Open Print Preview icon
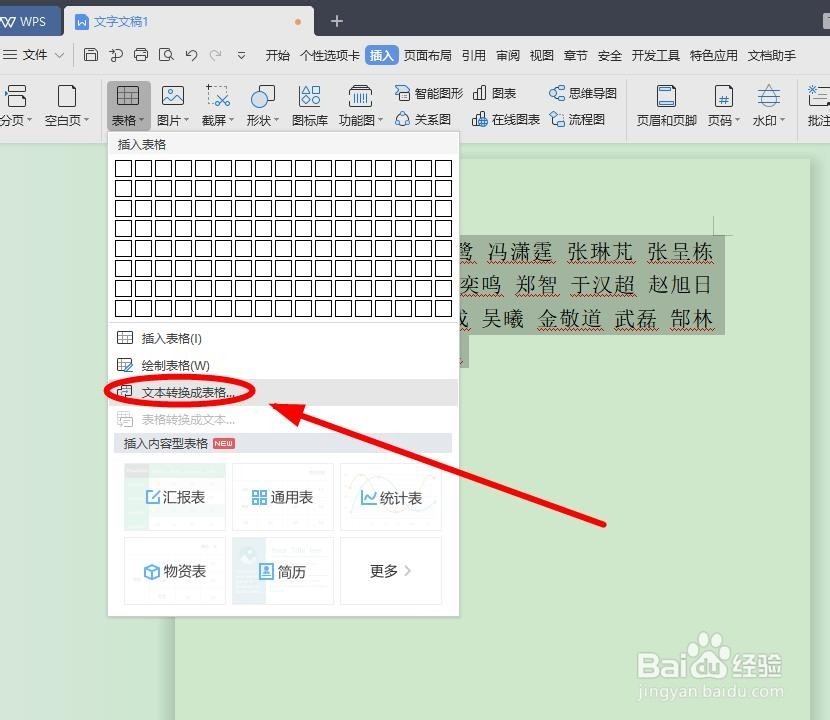The image size is (830, 720). tap(166, 55)
